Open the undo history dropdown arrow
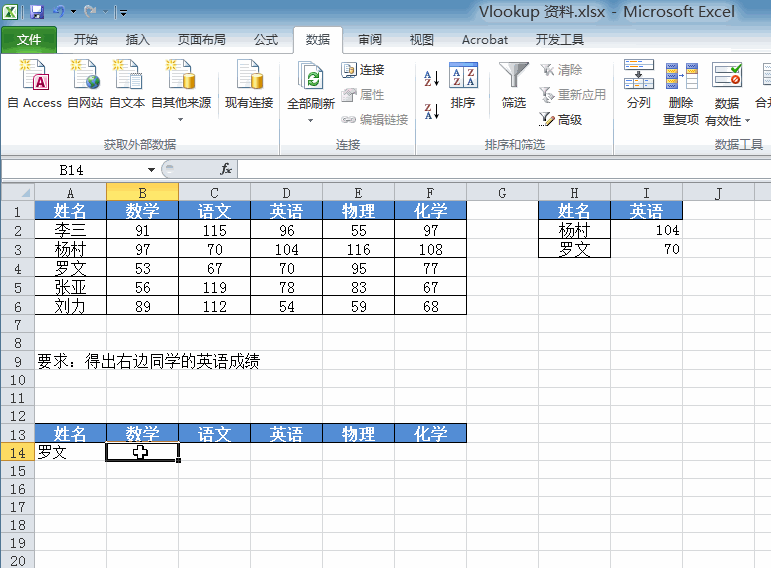The height and width of the screenshot is (568, 771). coord(73,12)
